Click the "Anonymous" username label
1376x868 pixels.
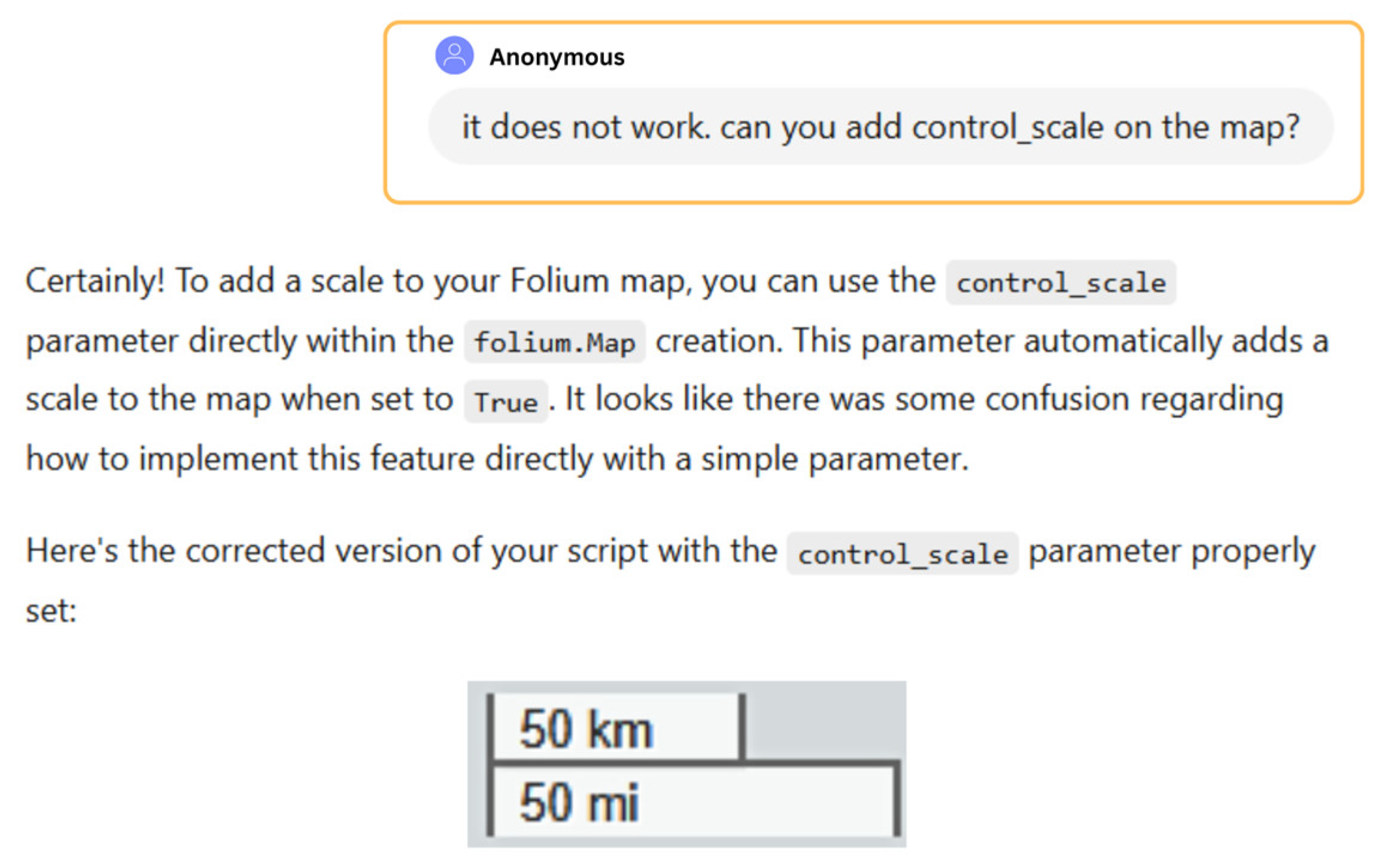[557, 57]
